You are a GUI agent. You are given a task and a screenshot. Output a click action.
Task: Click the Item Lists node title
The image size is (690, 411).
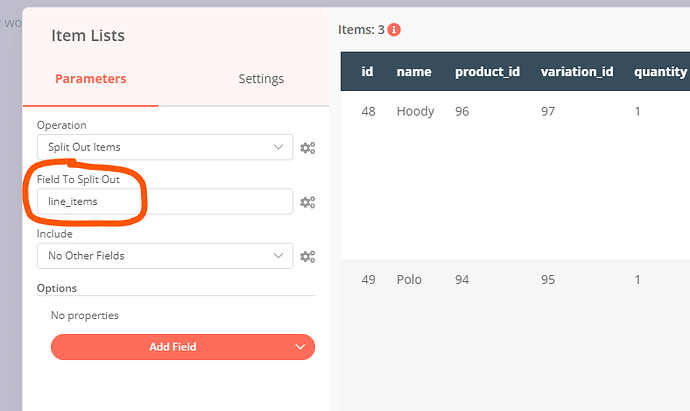click(x=88, y=35)
